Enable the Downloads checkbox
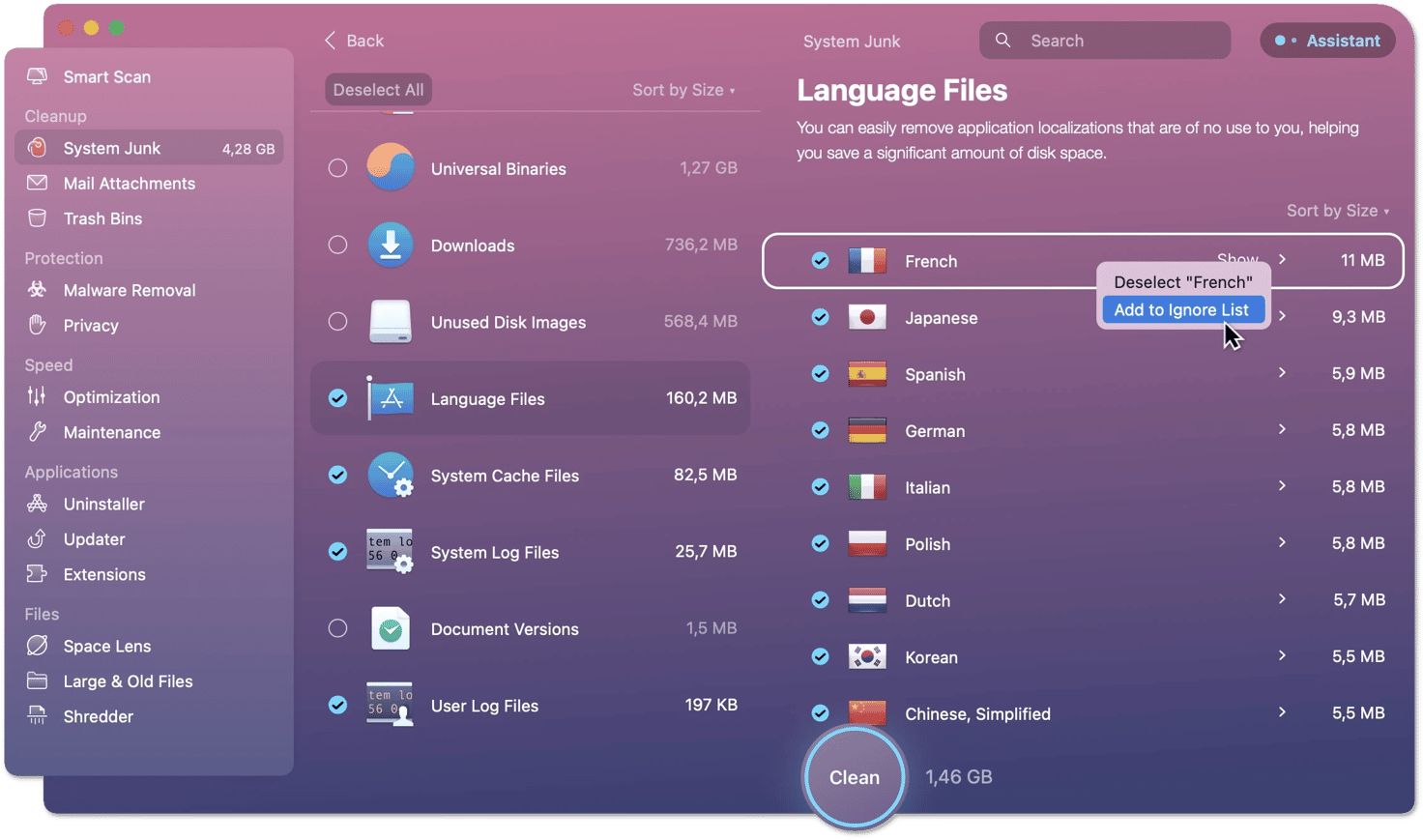The height and width of the screenshot is (840, 1423). coord(337,245)
